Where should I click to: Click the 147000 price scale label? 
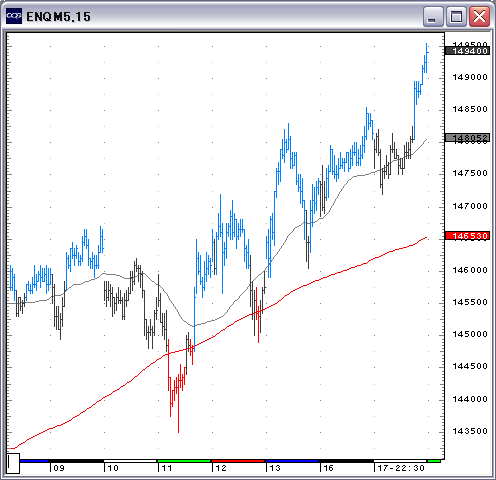coord(470,206)
